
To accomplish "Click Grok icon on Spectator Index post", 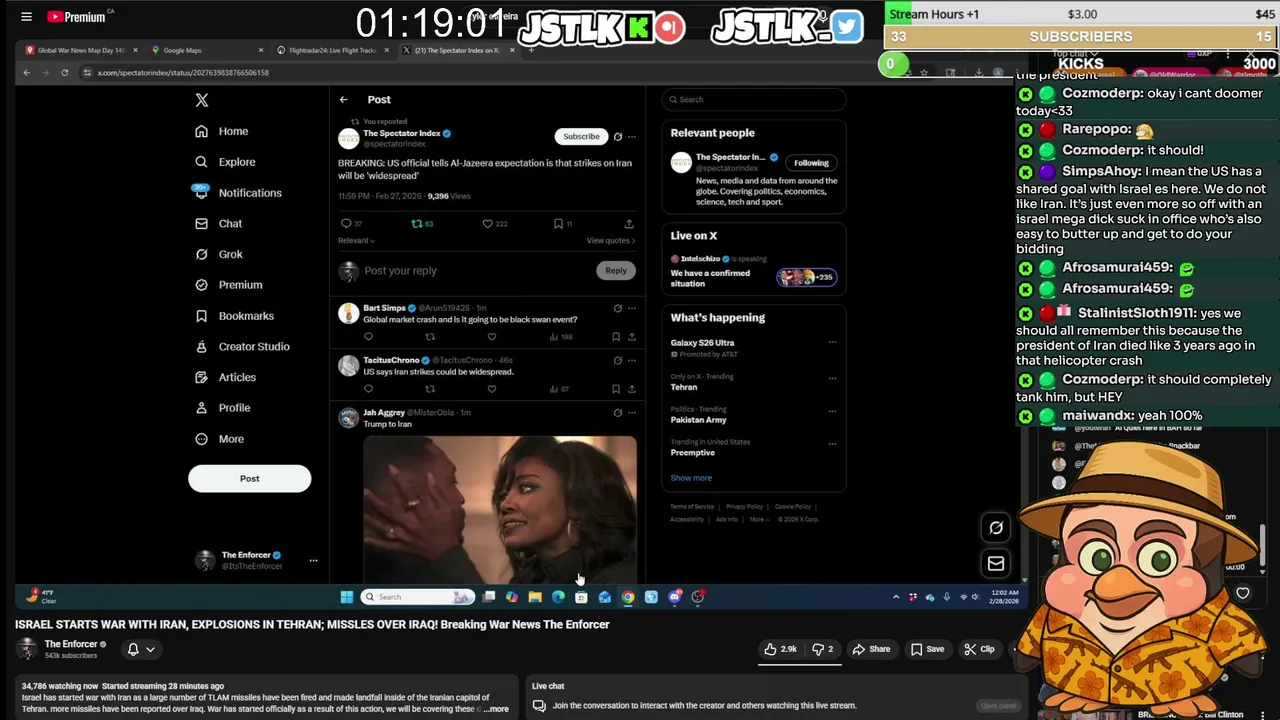I will click(x=617, y=136).
